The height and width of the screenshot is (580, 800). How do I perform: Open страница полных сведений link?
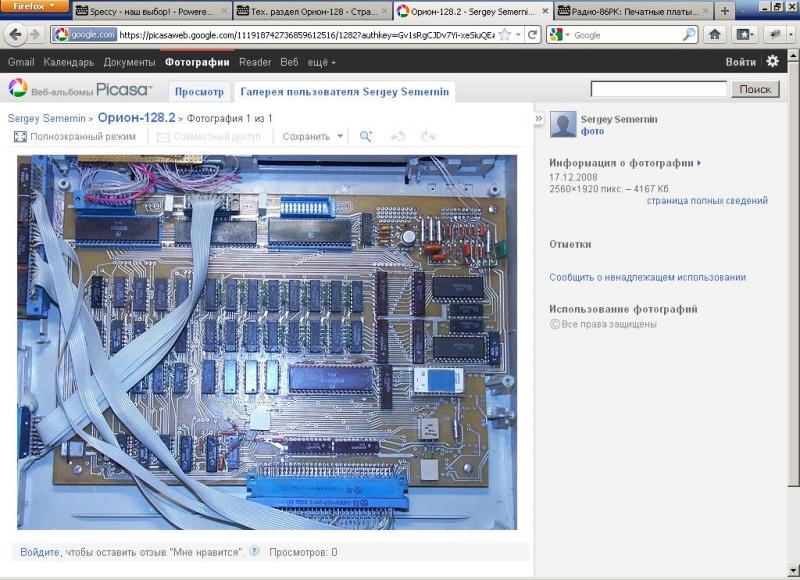[706, 201]
